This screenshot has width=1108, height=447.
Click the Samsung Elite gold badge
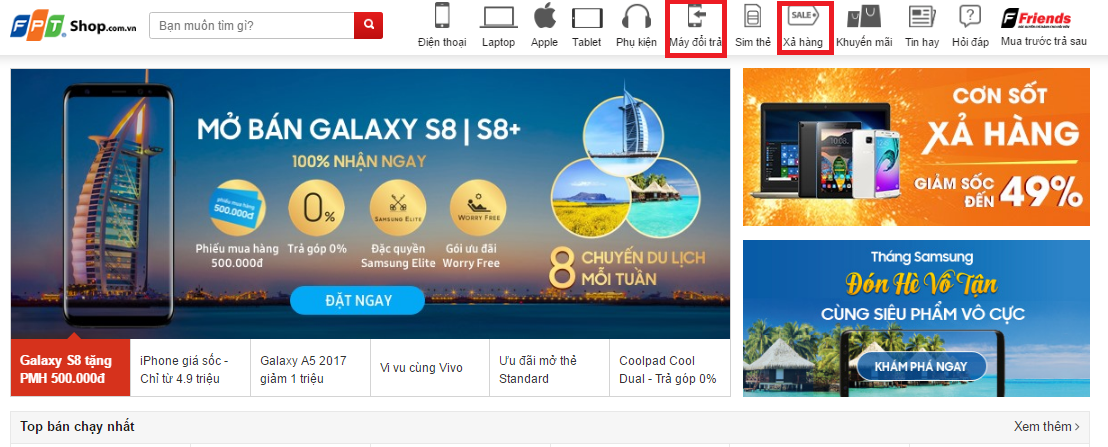pos(398,210)
